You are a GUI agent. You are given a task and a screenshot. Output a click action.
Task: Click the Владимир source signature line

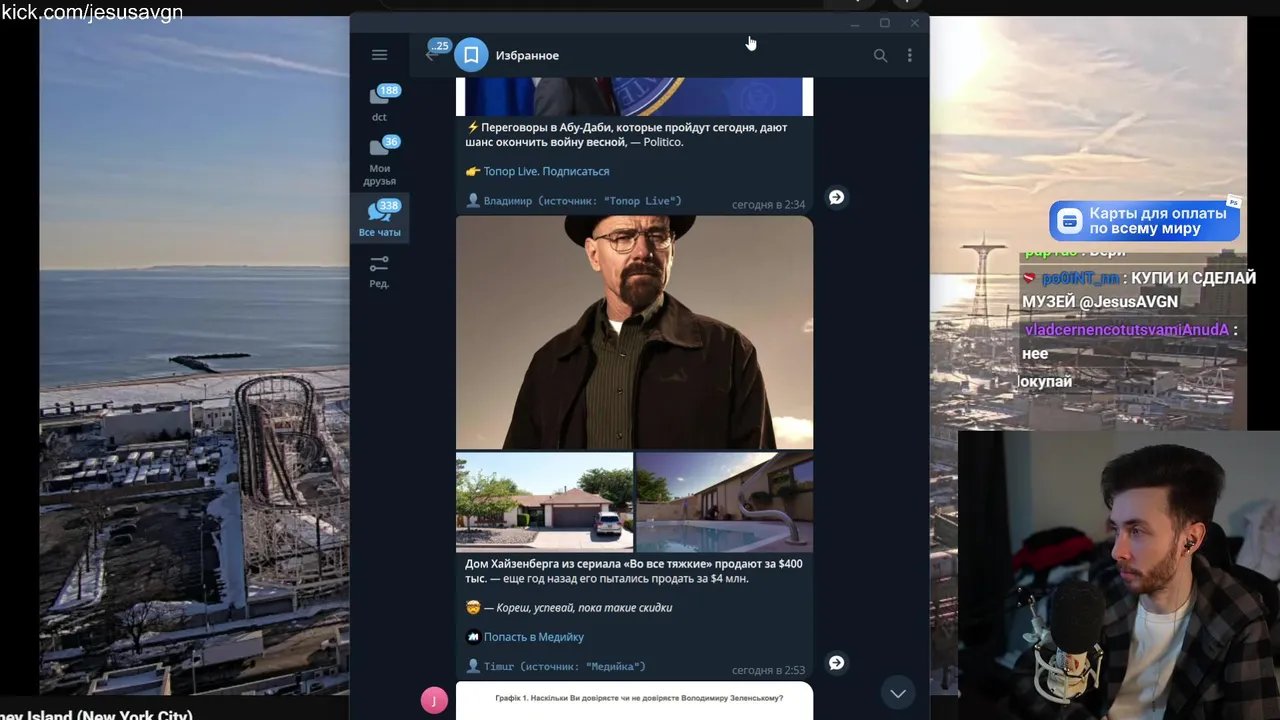574,201
